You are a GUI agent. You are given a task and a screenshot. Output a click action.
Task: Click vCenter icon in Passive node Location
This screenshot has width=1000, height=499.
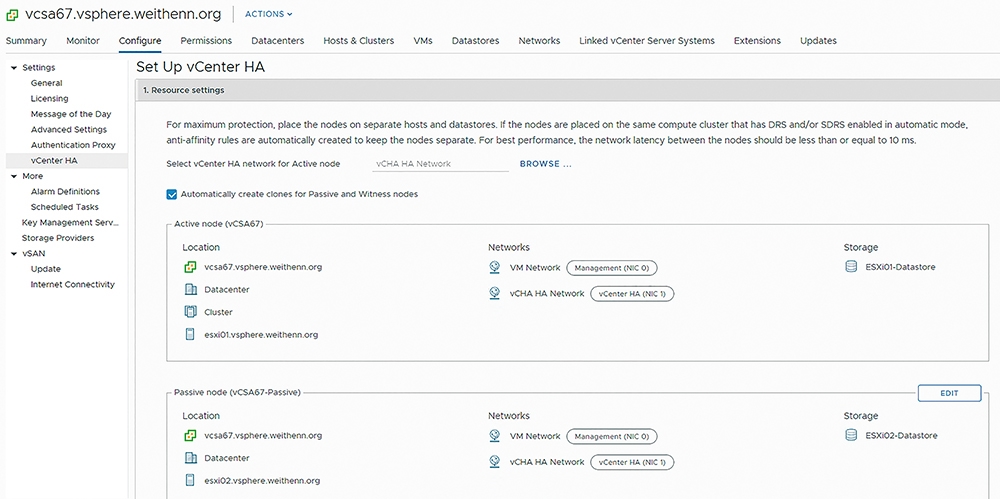[x=189, y=436]
